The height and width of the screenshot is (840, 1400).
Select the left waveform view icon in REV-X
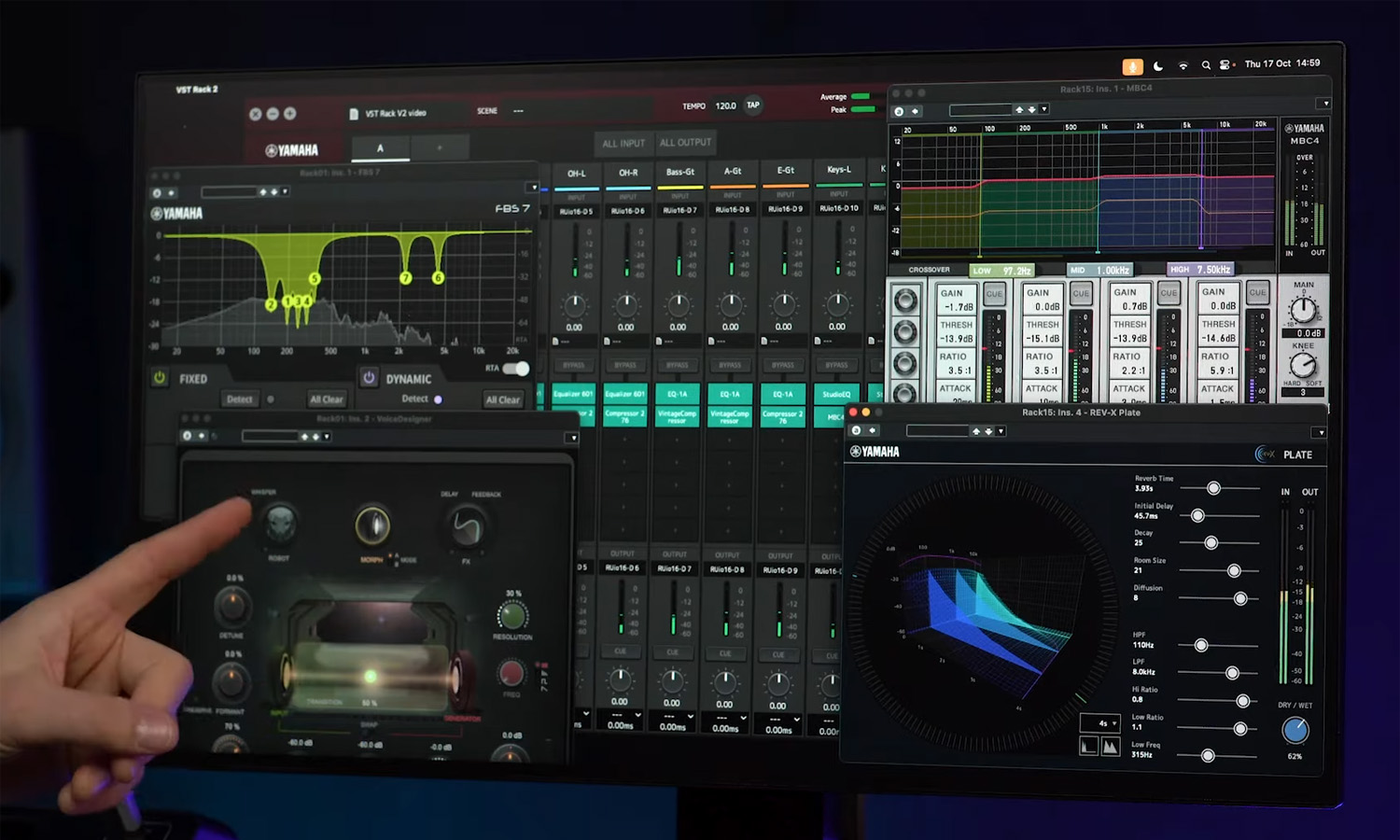(1089, 747)
